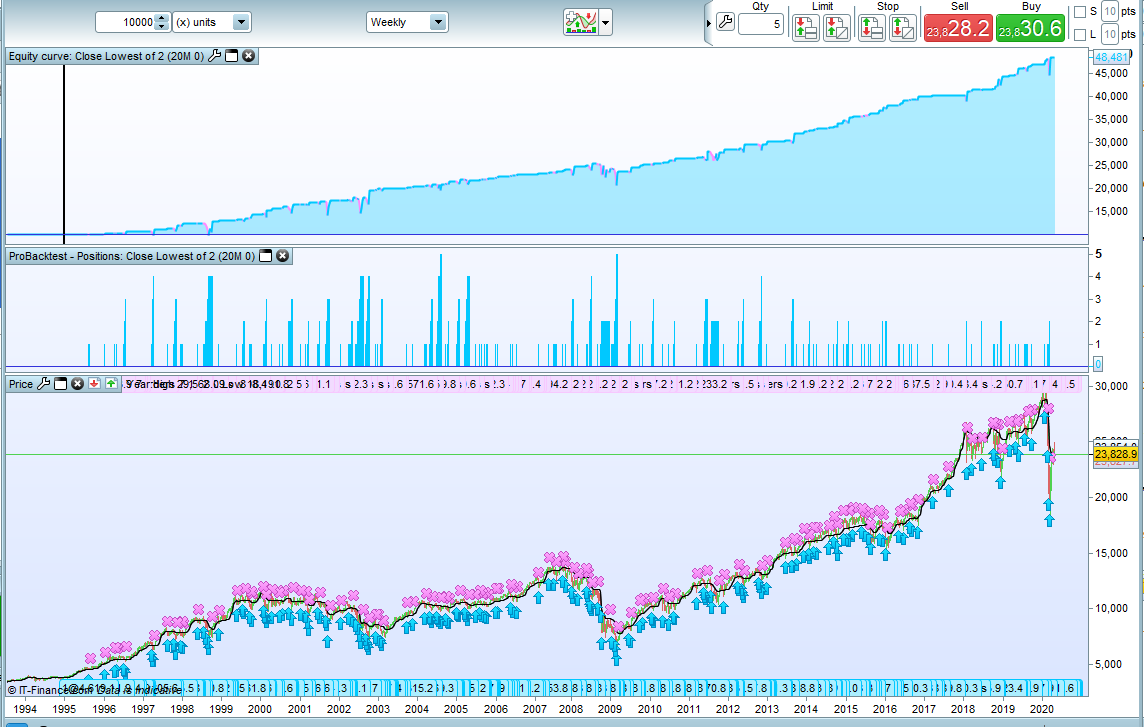Click second Stop order icon

[903, 28]
